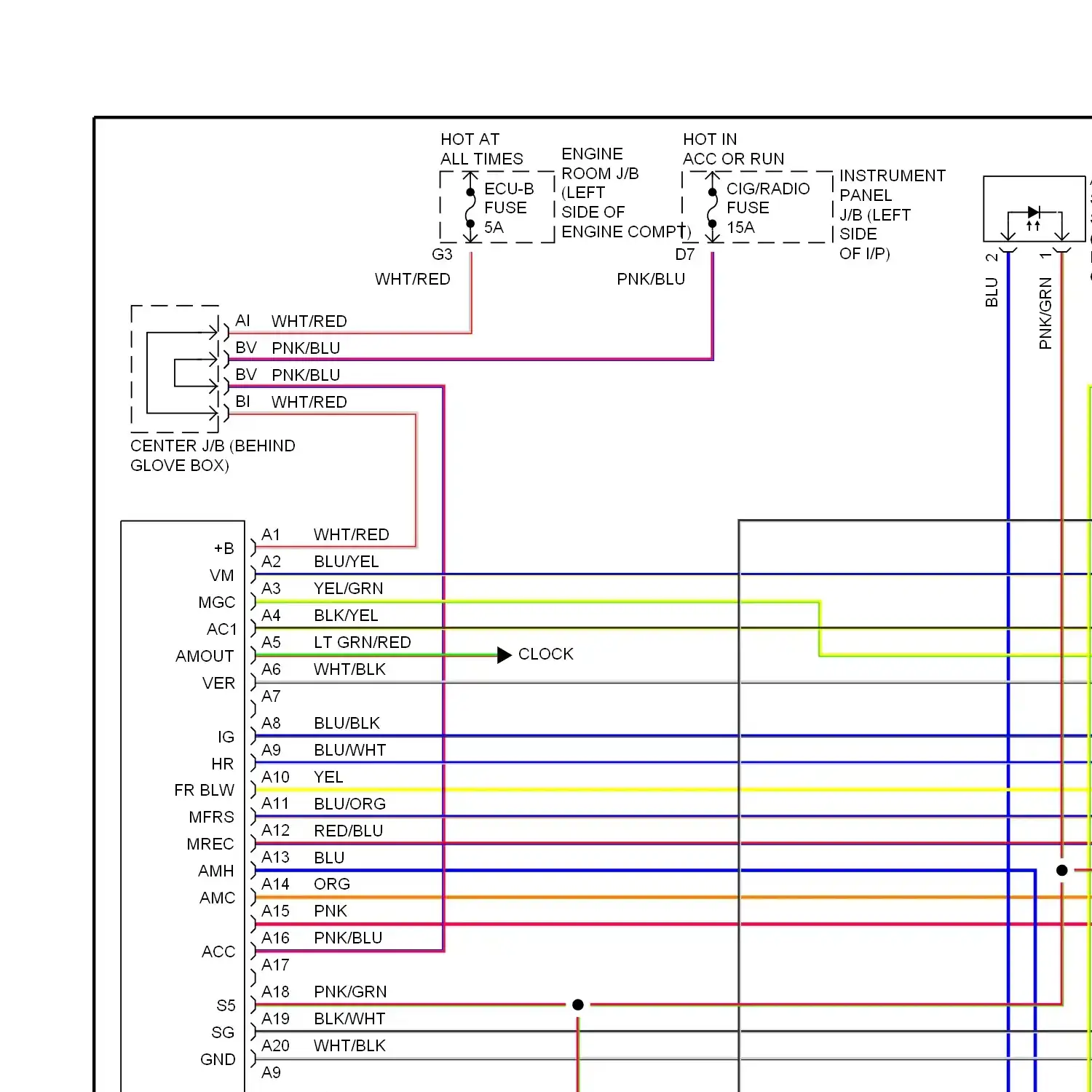Image resolution: width=1092 pixels, height=1092 pixels.
Task: Click the junction dot on the A18 PNK/GRN wire
Action: click(x=578, y=1005)
